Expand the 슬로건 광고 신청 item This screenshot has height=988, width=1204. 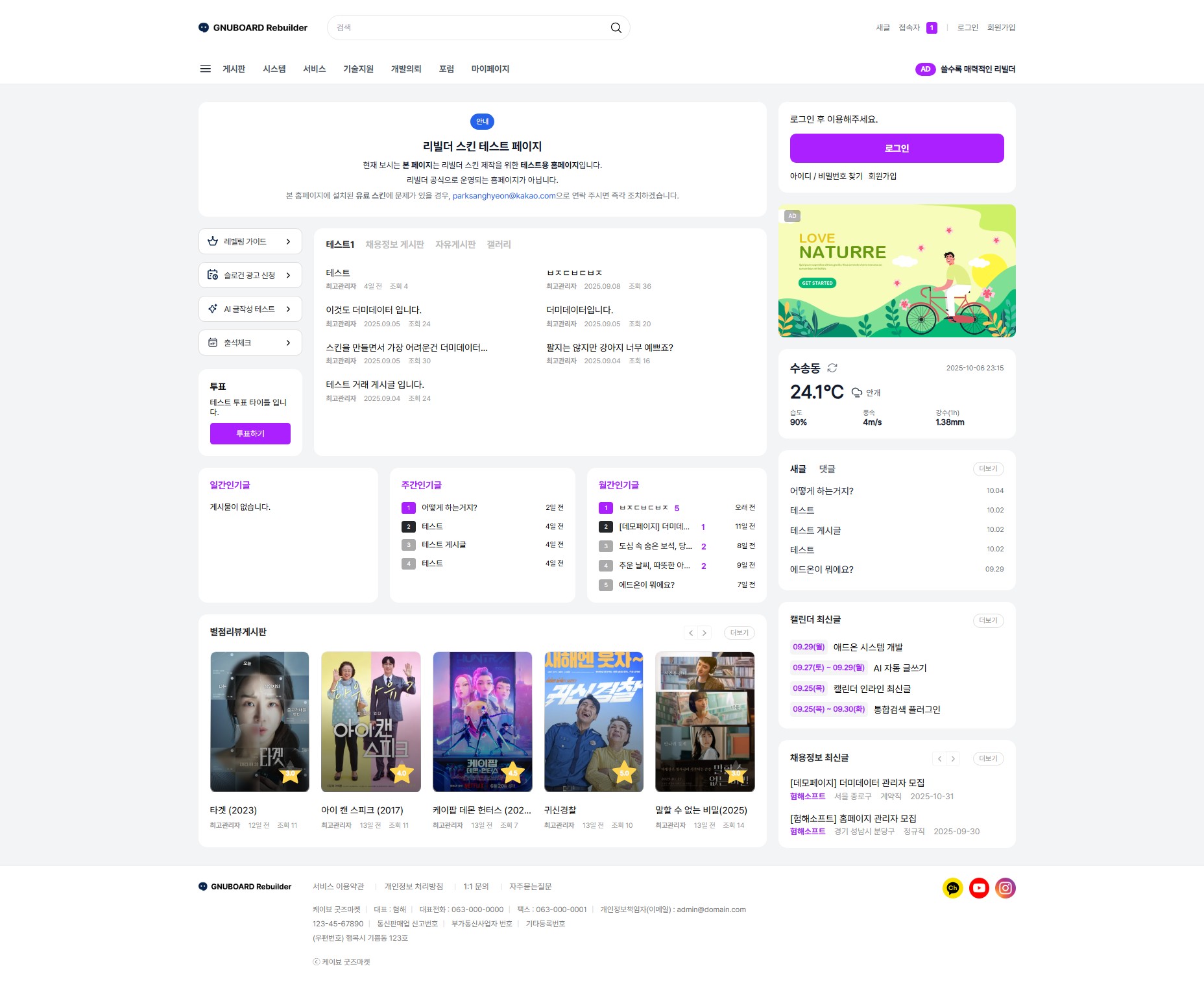[250, 275]
